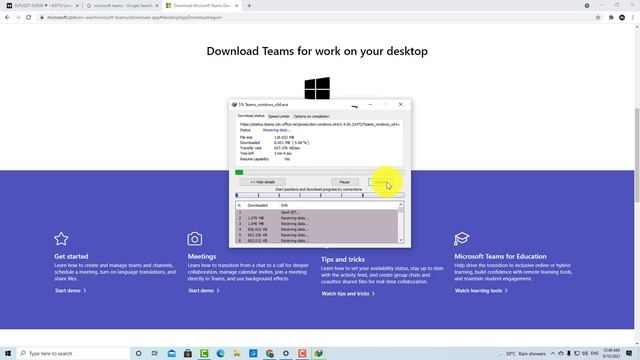Image resolution: width=640 pixels, height=360 pixels.
Task: Click the Windows logo on page
Action: pyautogui.click(x=317, y=88)
